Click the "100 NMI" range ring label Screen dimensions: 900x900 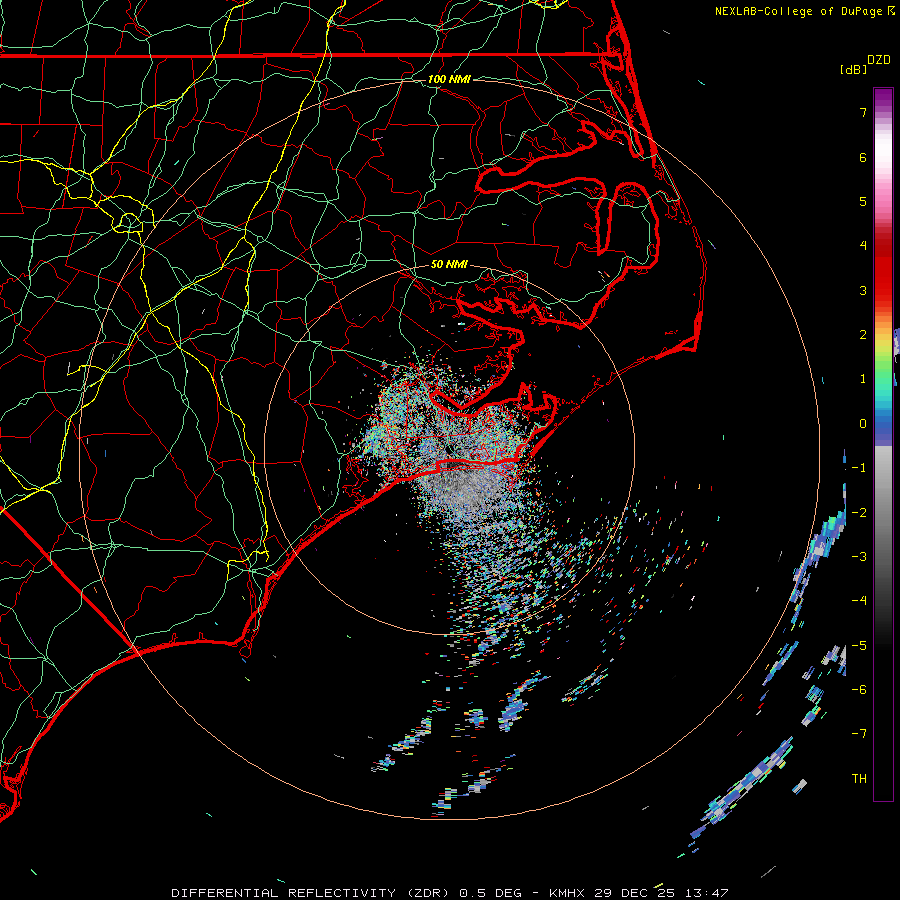point(449,79)
